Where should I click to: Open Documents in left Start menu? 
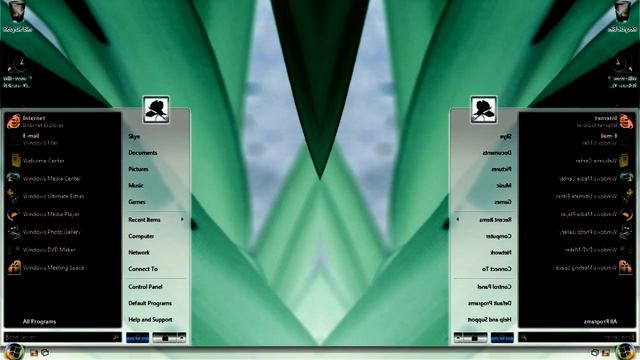[142, 153]
